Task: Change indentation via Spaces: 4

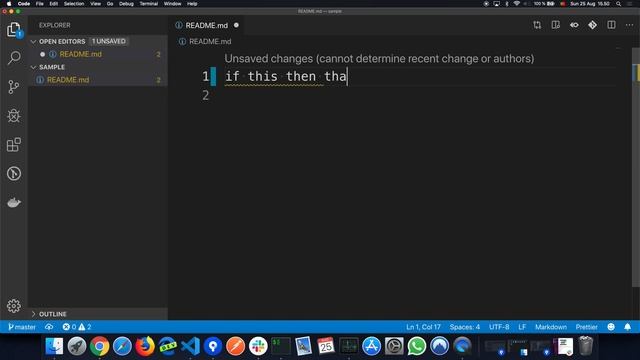Action: pyautogui.click(x=464, y=327)
